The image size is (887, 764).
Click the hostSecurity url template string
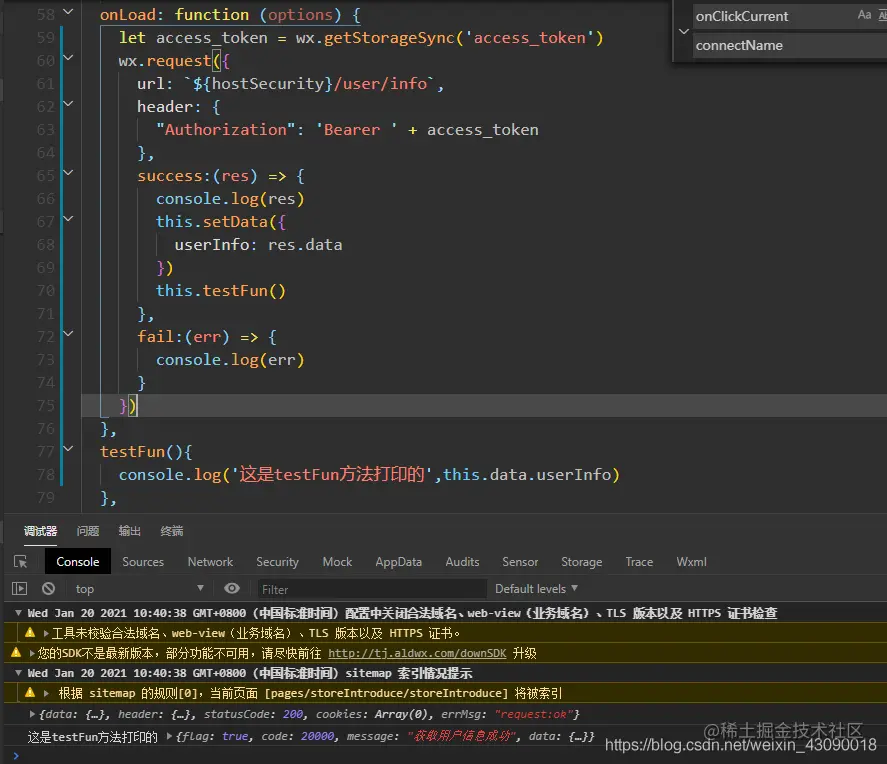pyautogui.click(x=310, y=83)
